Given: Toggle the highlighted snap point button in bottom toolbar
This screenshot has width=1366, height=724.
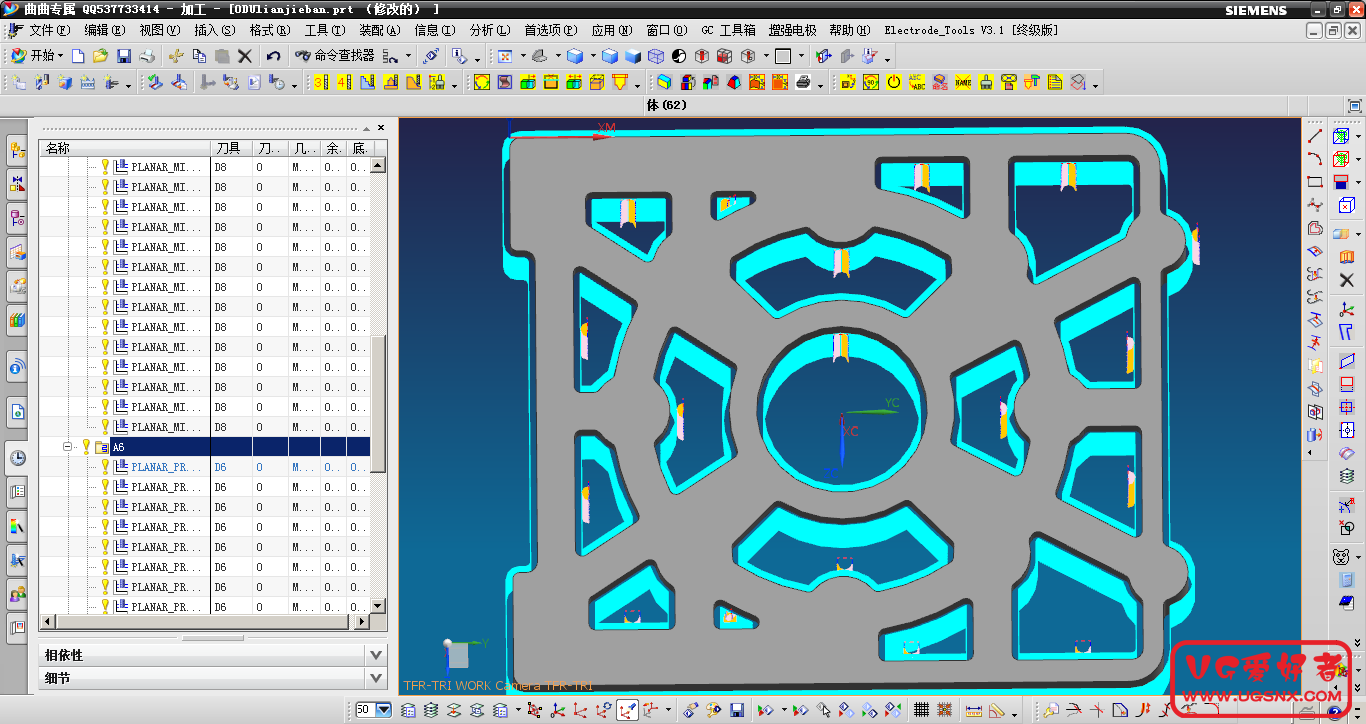Looking at the screenshot, I should (627, 710).
